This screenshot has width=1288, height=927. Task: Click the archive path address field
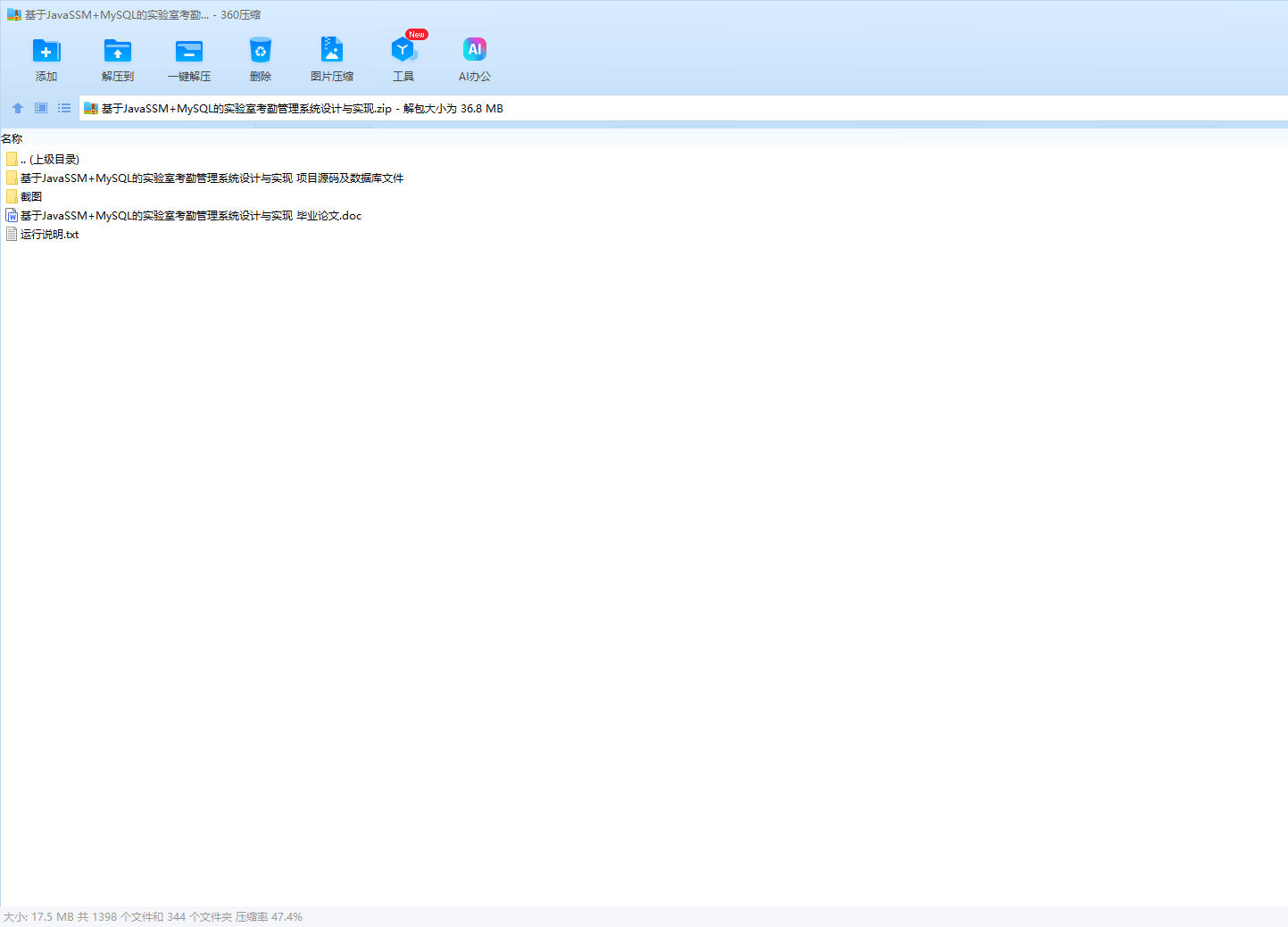[714, 109]
